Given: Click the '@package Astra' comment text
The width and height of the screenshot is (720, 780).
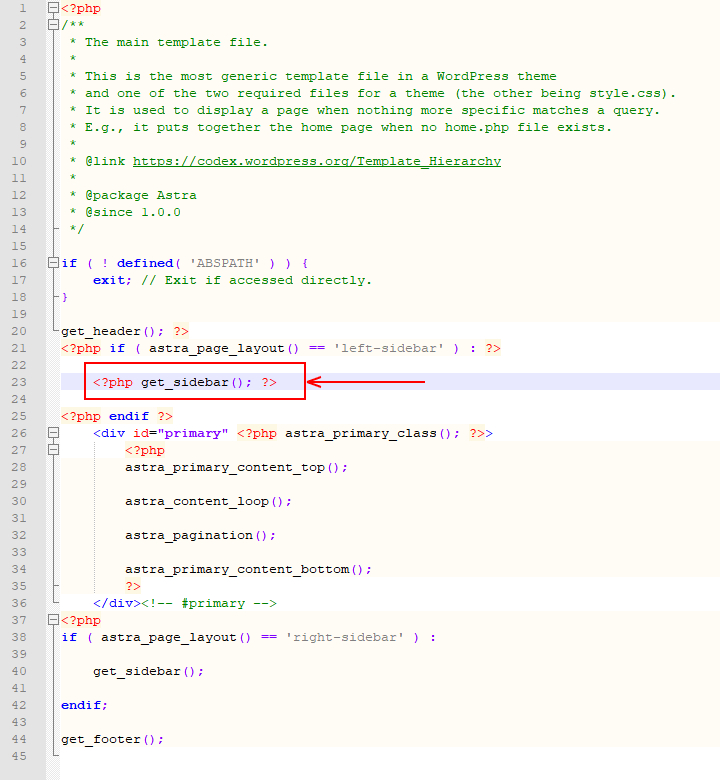Looking at the screenshot, I should click(x=141, y=195).
